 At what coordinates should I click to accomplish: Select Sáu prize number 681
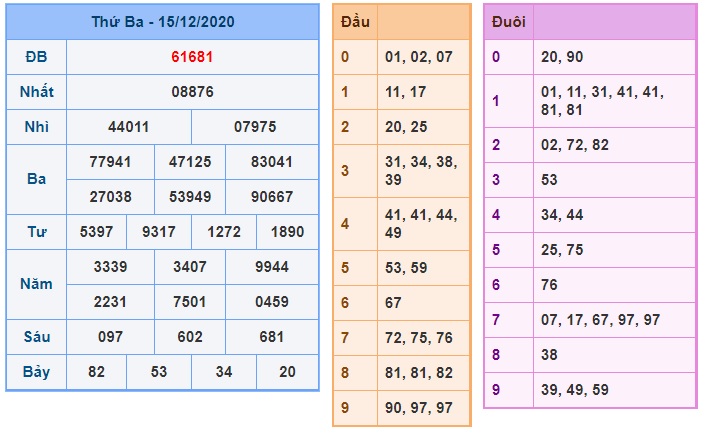tap(272, 337)
